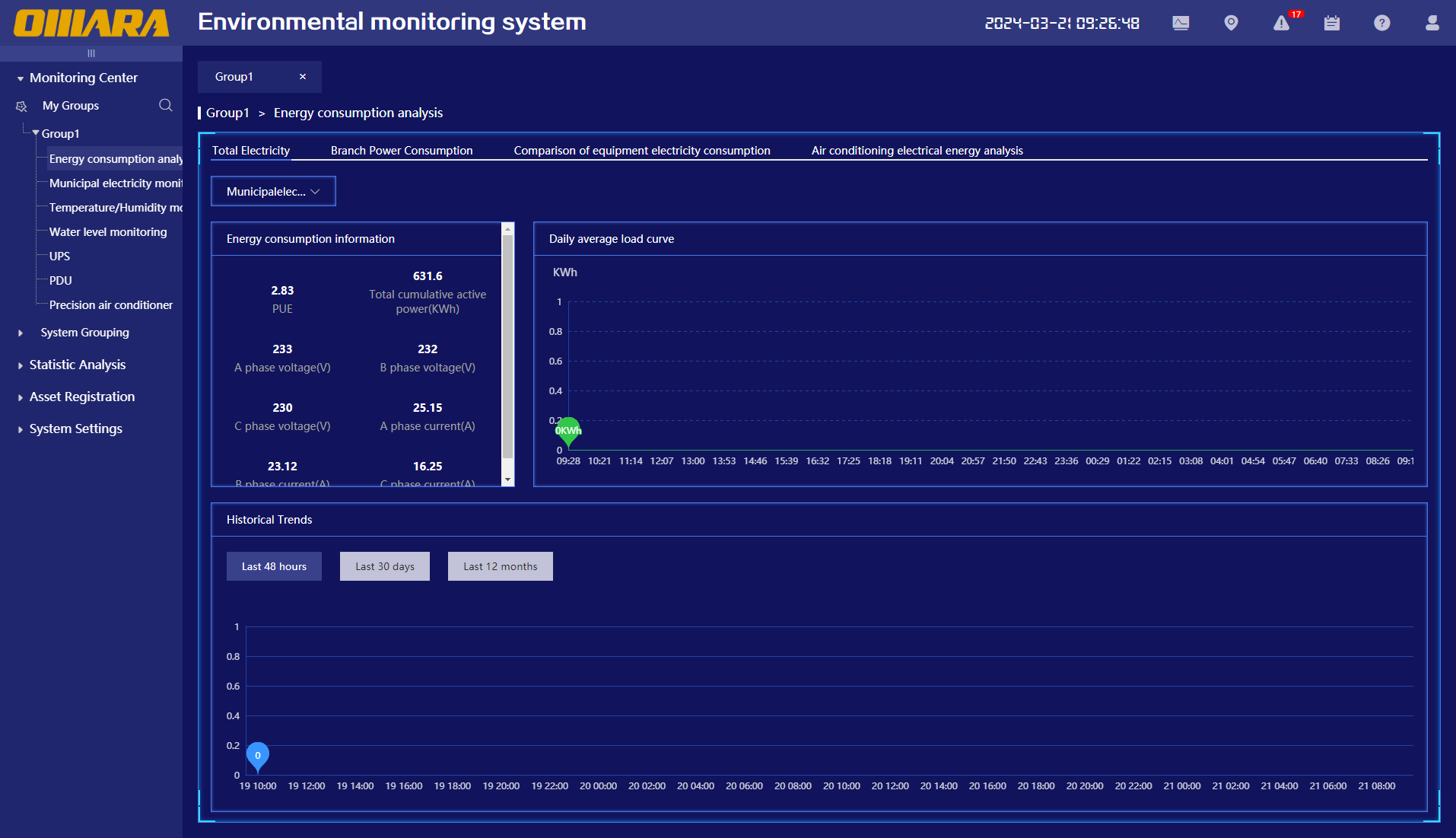The image size is (1456, 838).
Task: Switch to Branch Power Consumption tab
Action: [x=401, y=151]
